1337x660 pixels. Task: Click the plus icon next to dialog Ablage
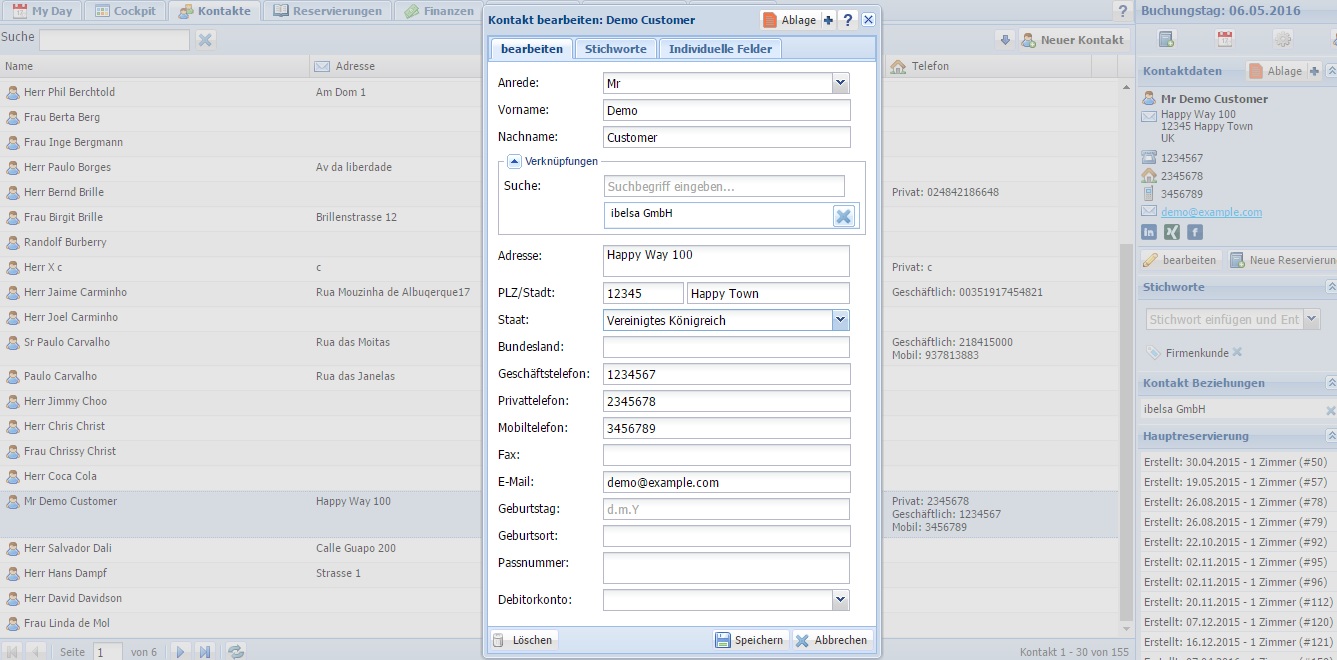click(x=828, y=20)
